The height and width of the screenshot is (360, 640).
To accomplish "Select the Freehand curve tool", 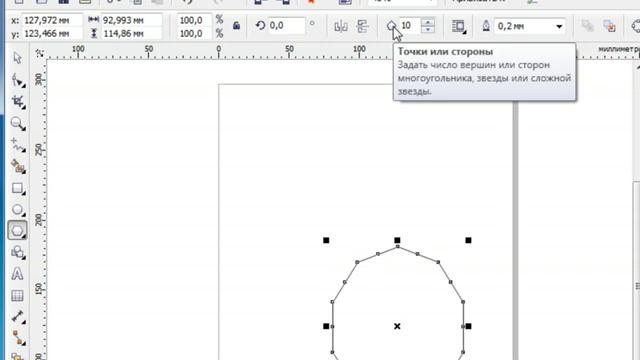I will [x=18, y=145].
